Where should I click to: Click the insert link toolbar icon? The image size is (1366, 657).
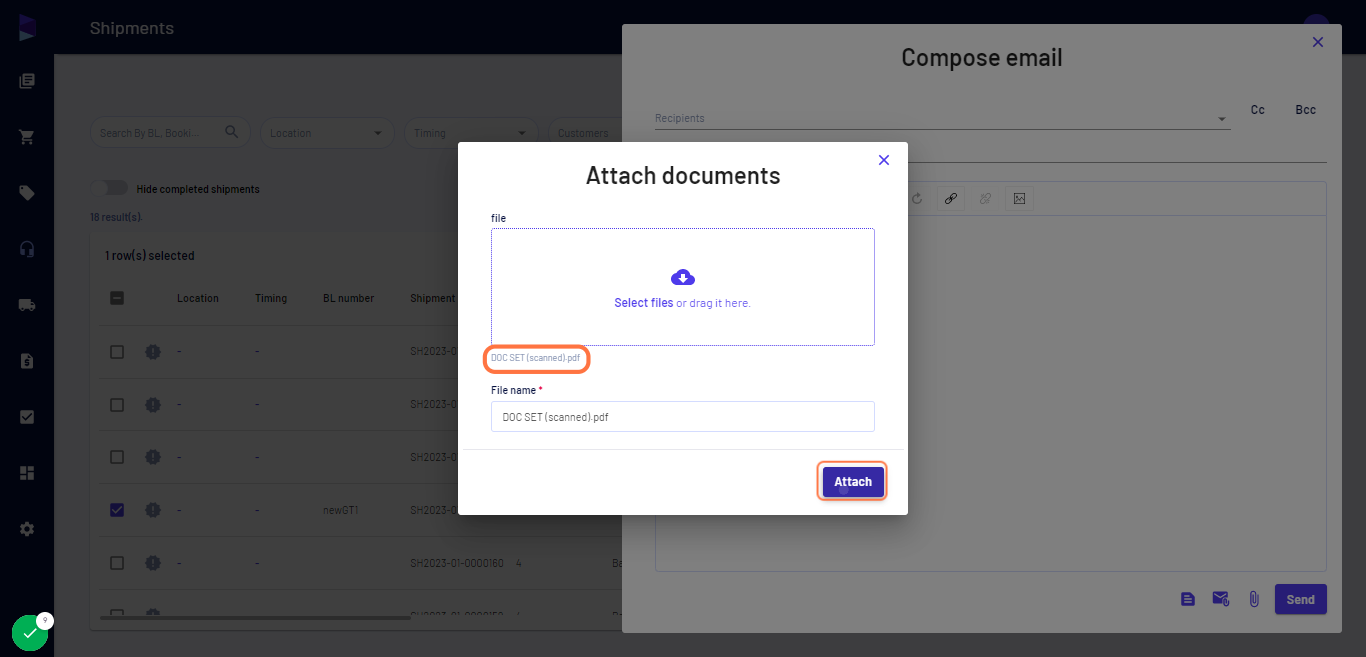951,199
